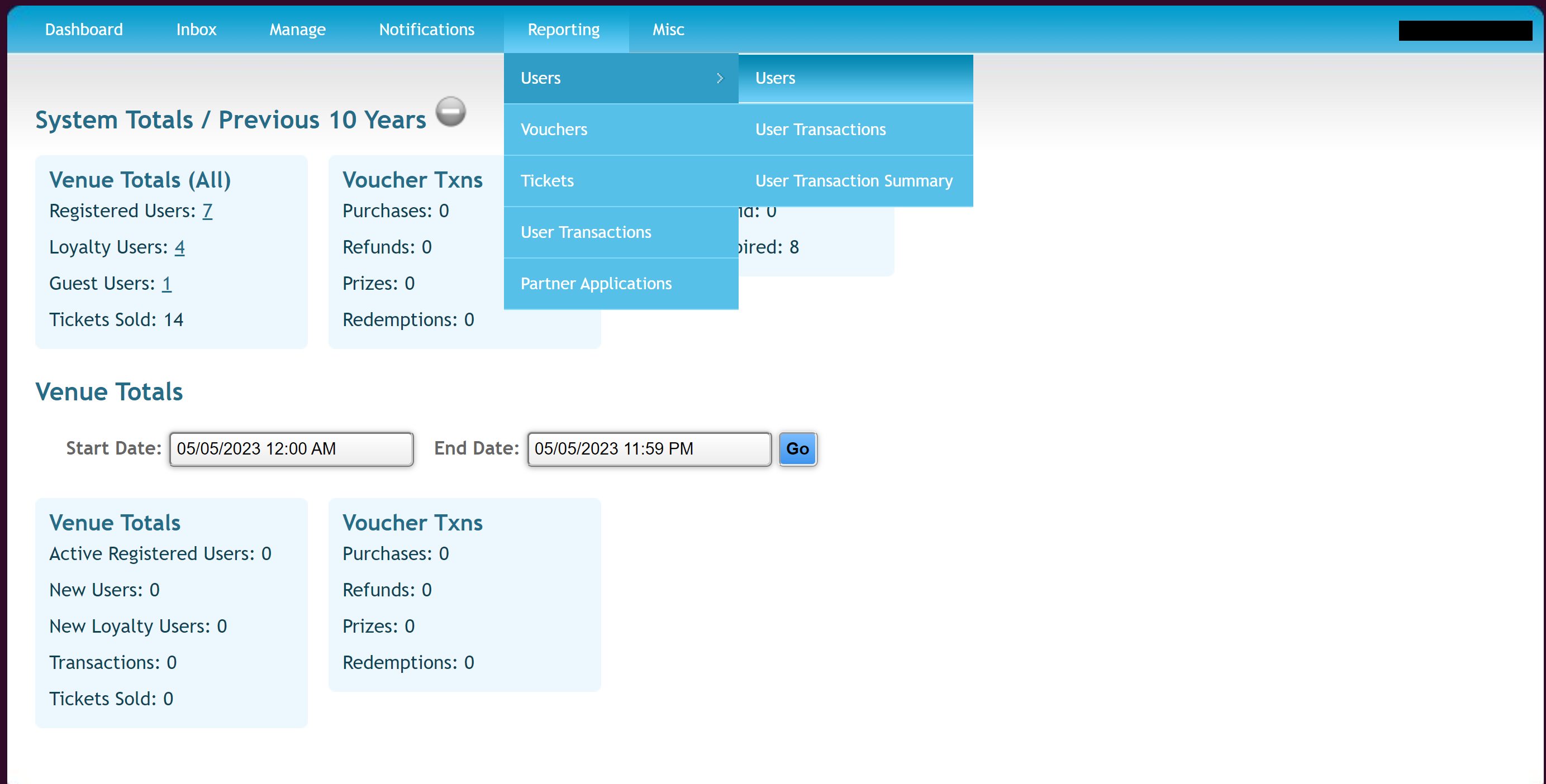Click User Transactions in the Reporting dropdown
The height and width of the screenshot is (784, 1546).
tap(586, 232)
